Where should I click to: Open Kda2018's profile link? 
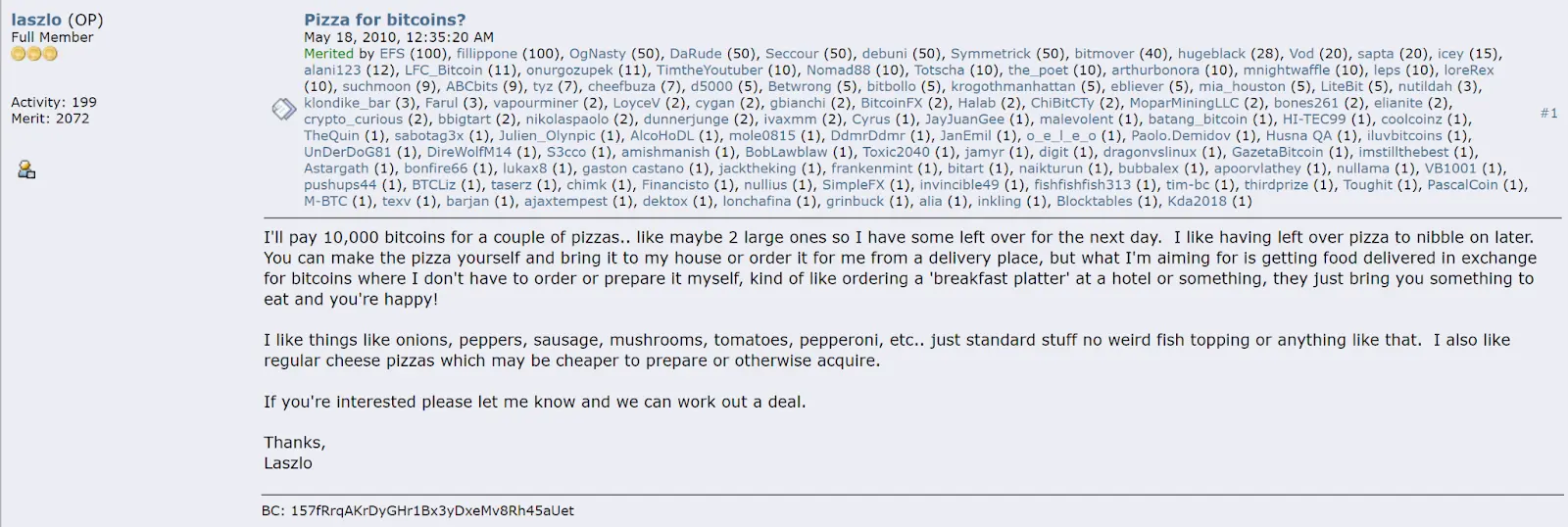pos(1197,202)
